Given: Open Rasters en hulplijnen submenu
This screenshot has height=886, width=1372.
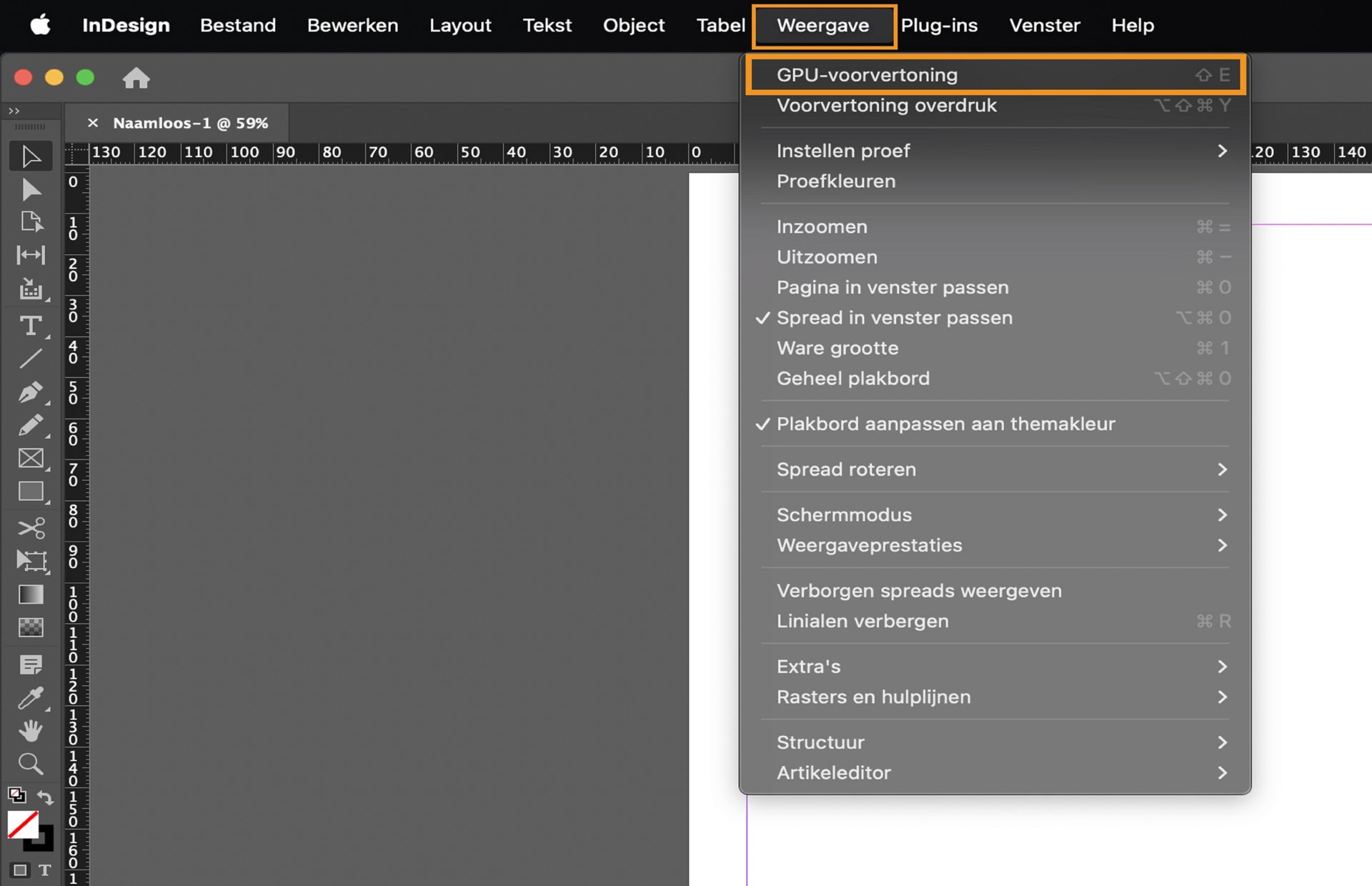Looking at the screenshot, I should pos(873,697).
